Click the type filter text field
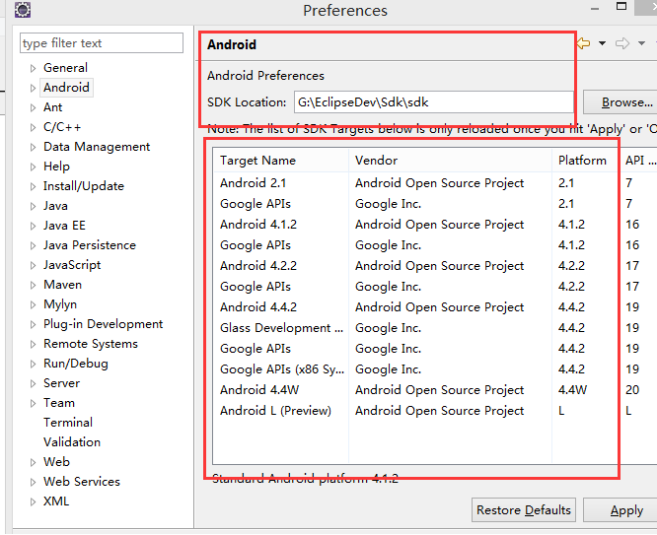This screenshot has width=657, height=535. 101,43
